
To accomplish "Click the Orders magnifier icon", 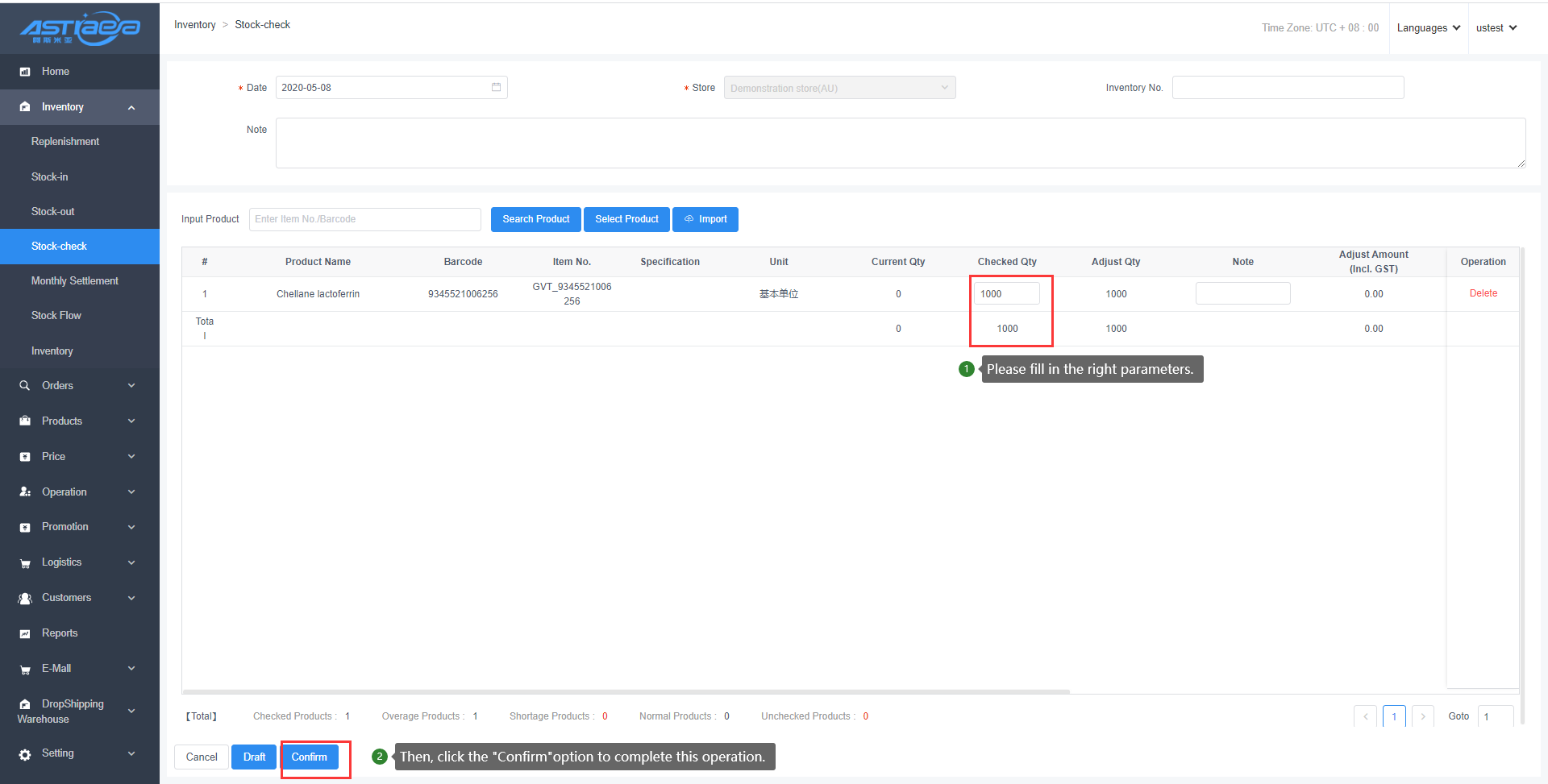I will click(x=25, y=386).
